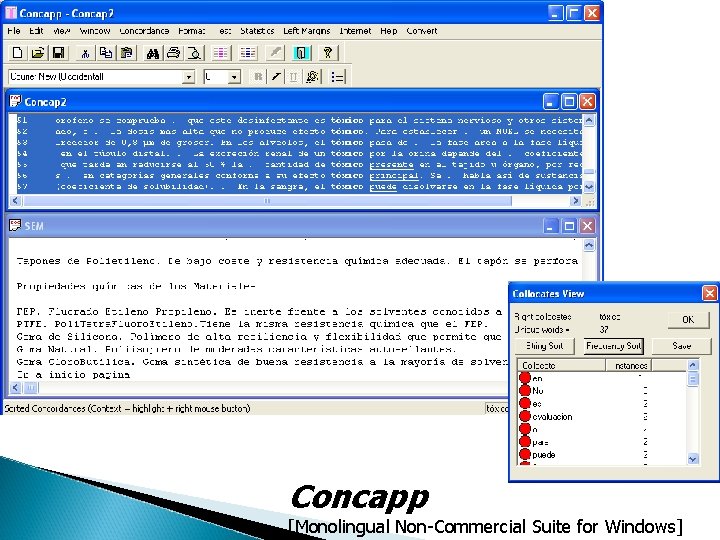
Task: Open a file using the folder icon
Action: [38, 53]
